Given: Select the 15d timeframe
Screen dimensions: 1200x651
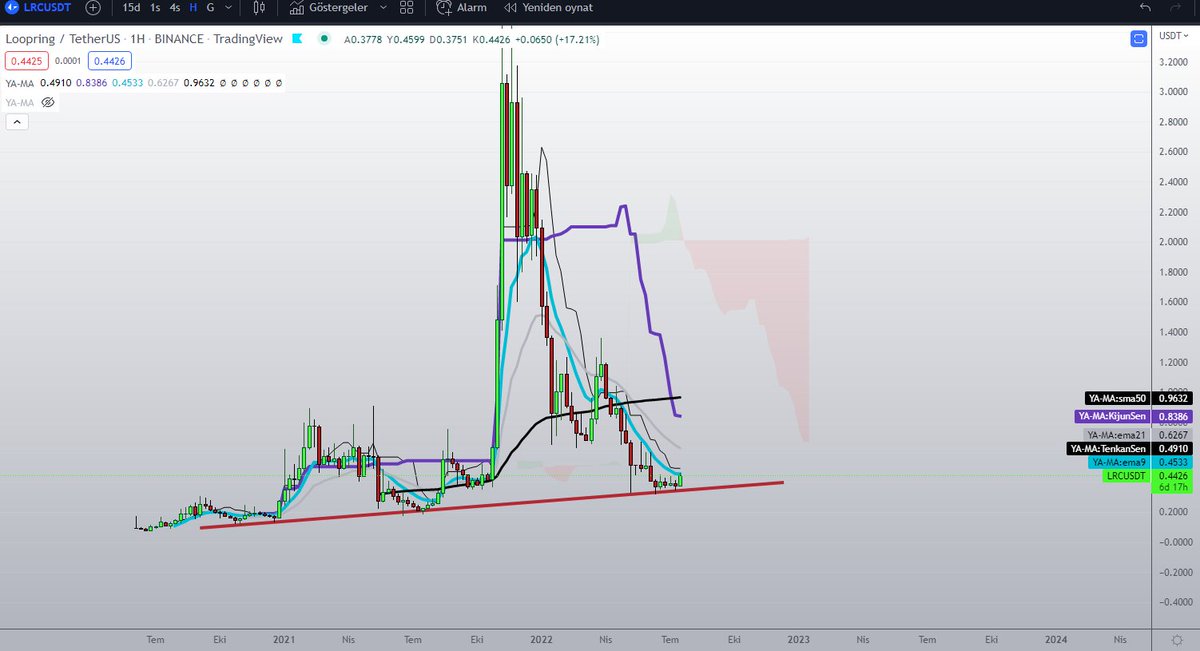Looking at the screenshot, I should [131, 7].
